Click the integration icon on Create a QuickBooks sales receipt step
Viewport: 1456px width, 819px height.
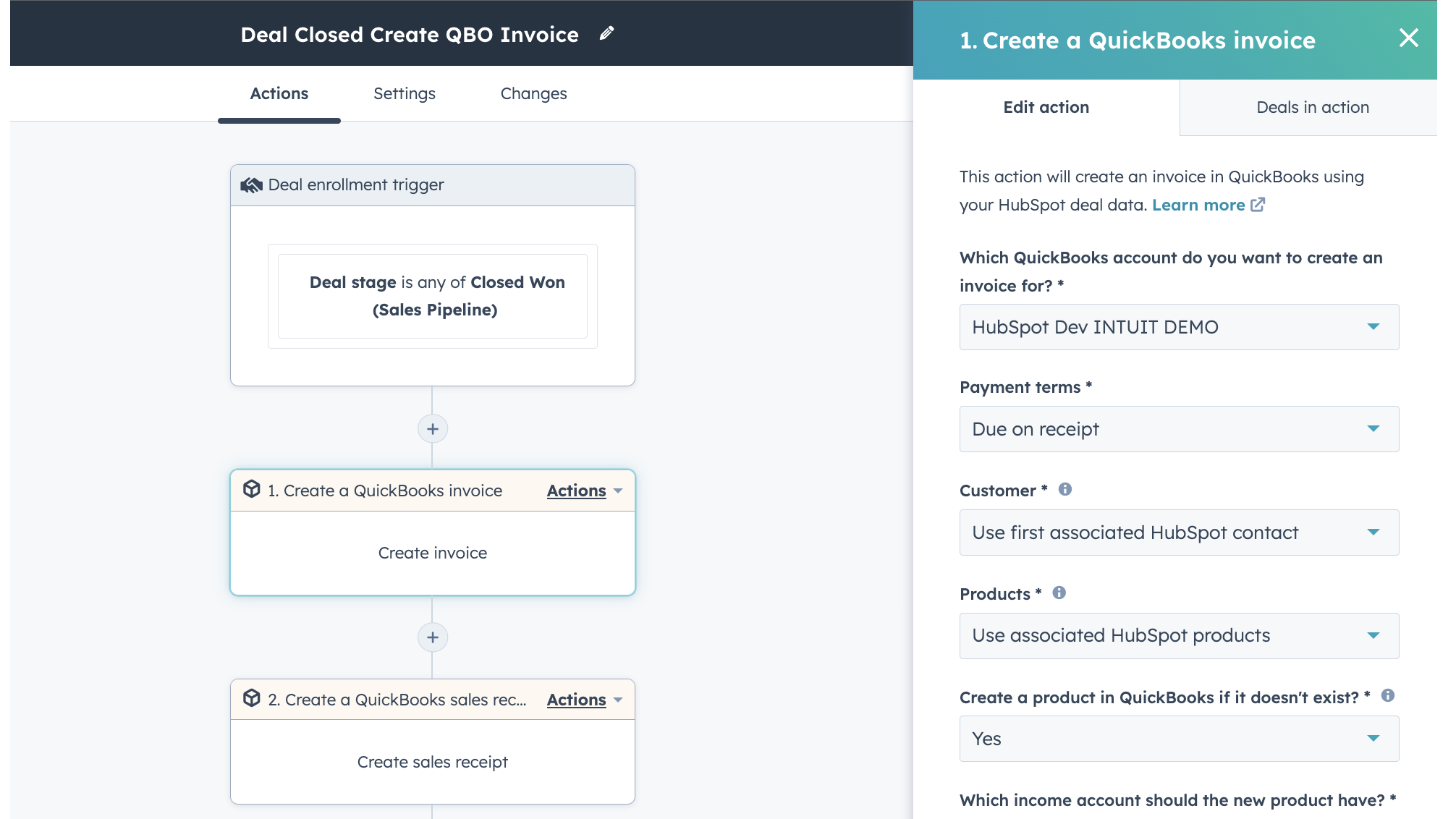tap(251, 699)
